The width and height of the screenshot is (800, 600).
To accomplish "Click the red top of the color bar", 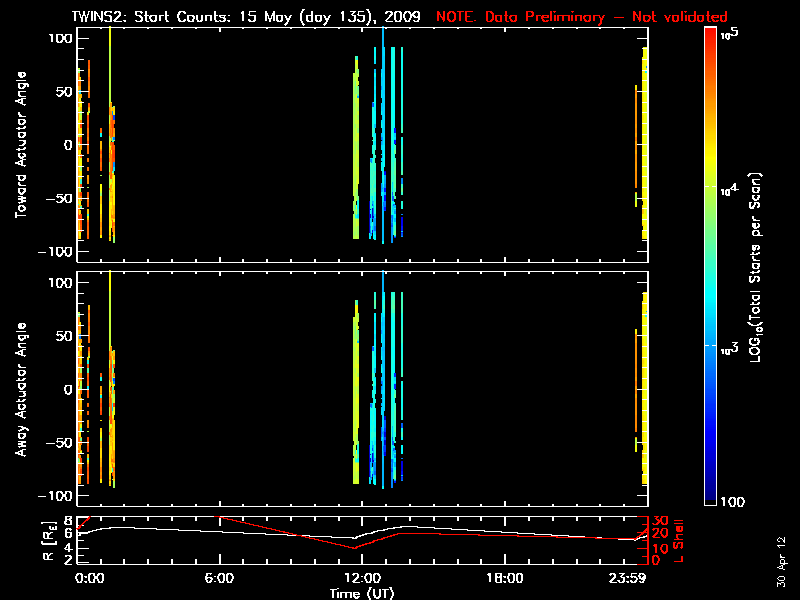I will [710, 35].
